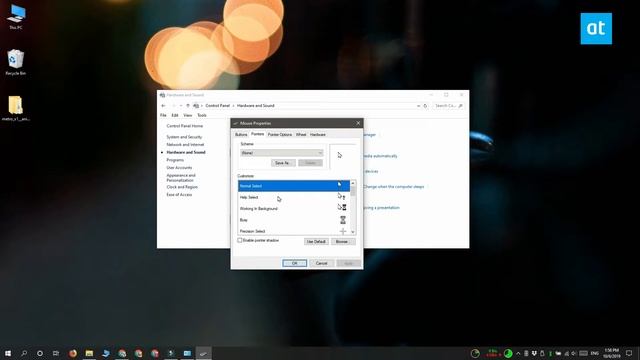
Task: Go back in Control Panel window
Action: [x=163, y=106]
